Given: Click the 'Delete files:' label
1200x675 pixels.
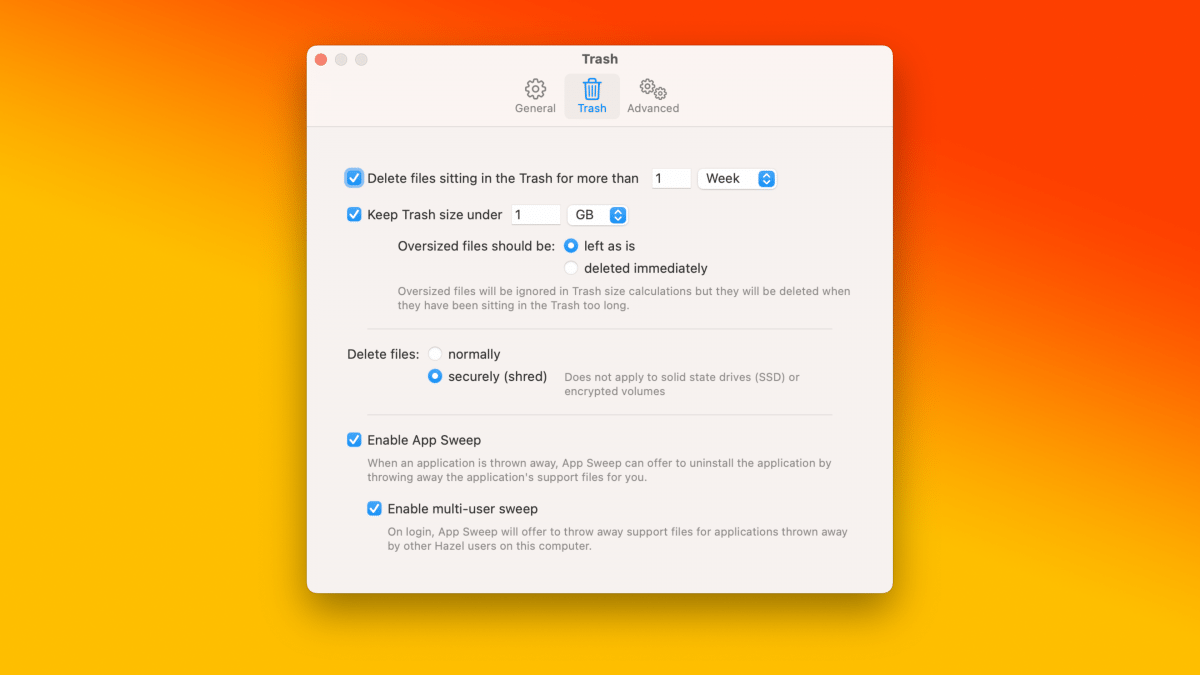Looking at the screenshot, I should coord(383,354).
